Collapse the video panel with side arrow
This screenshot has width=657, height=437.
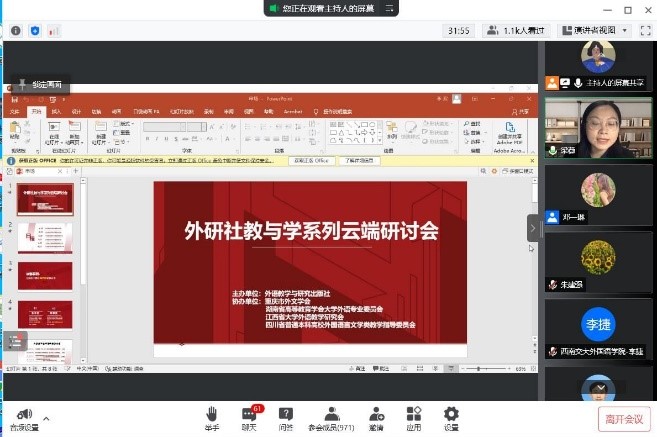533,228
